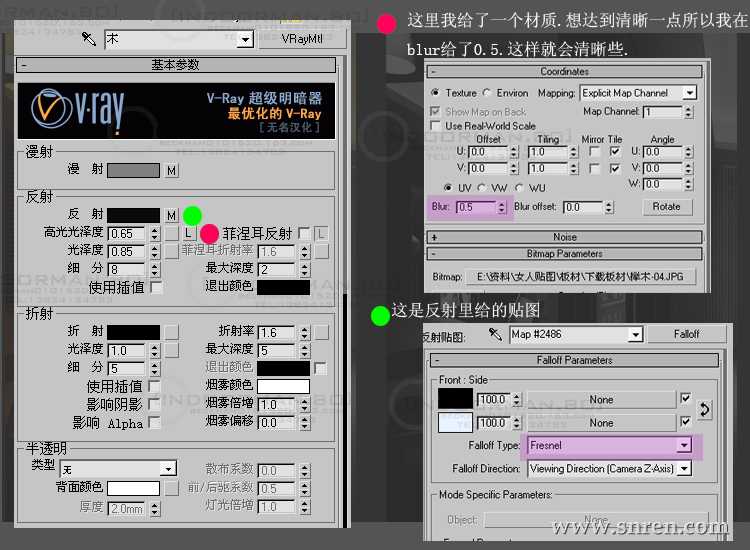
Task: Enable the 菲涅耳反射 checkbox
Action: click(x=303, y=233)
